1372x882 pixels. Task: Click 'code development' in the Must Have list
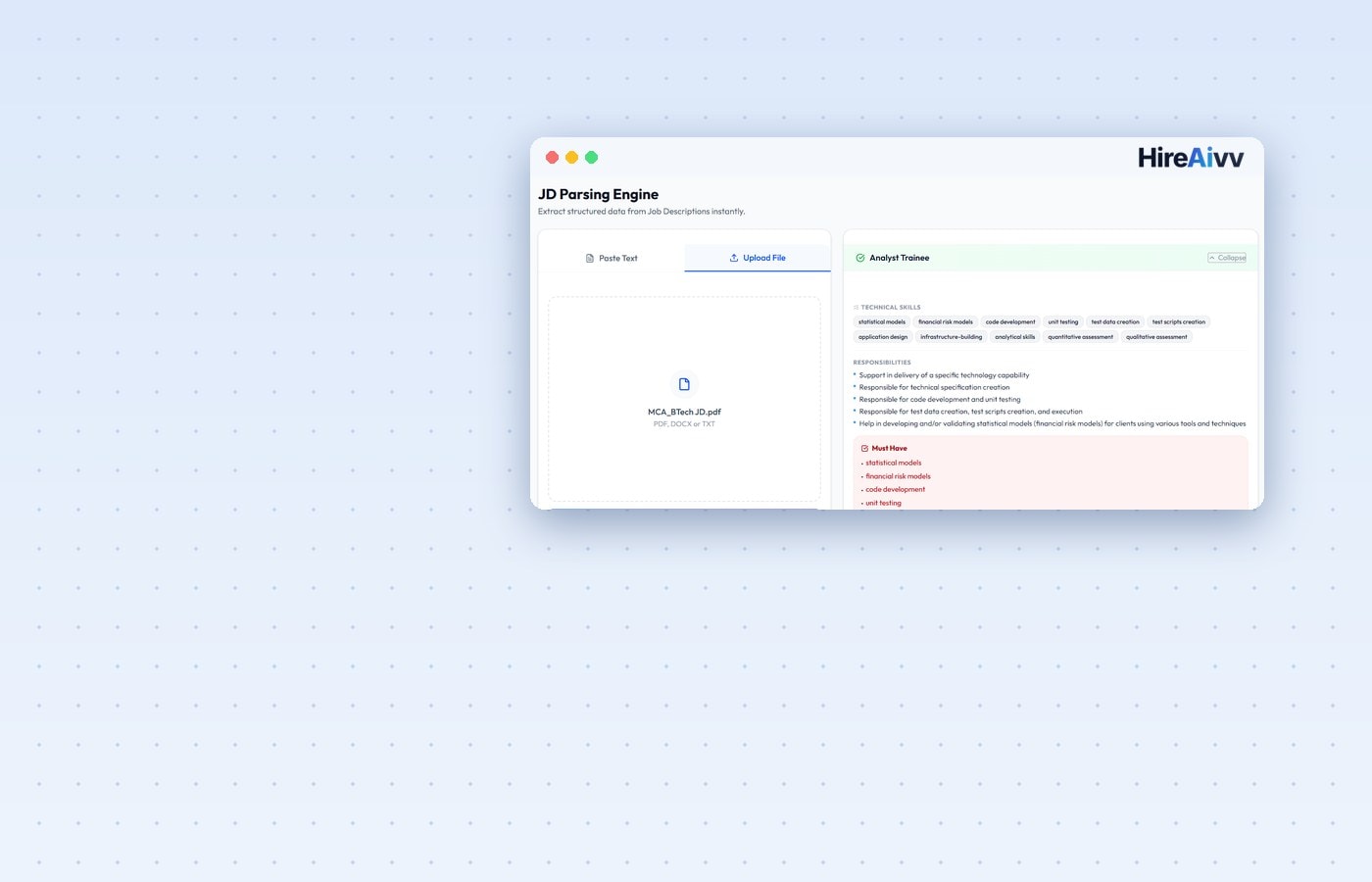(x=895, y=489)
